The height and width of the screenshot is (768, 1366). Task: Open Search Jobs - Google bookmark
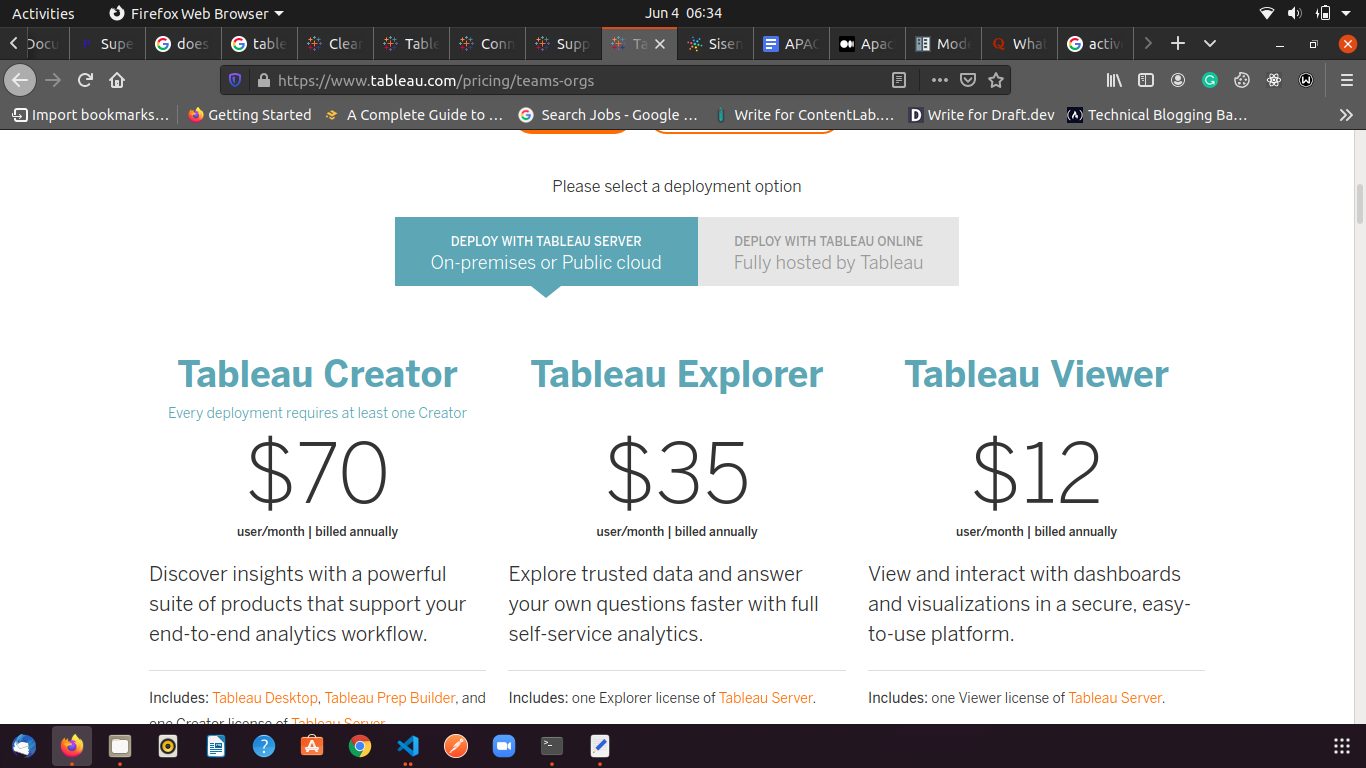coord(608,115)
